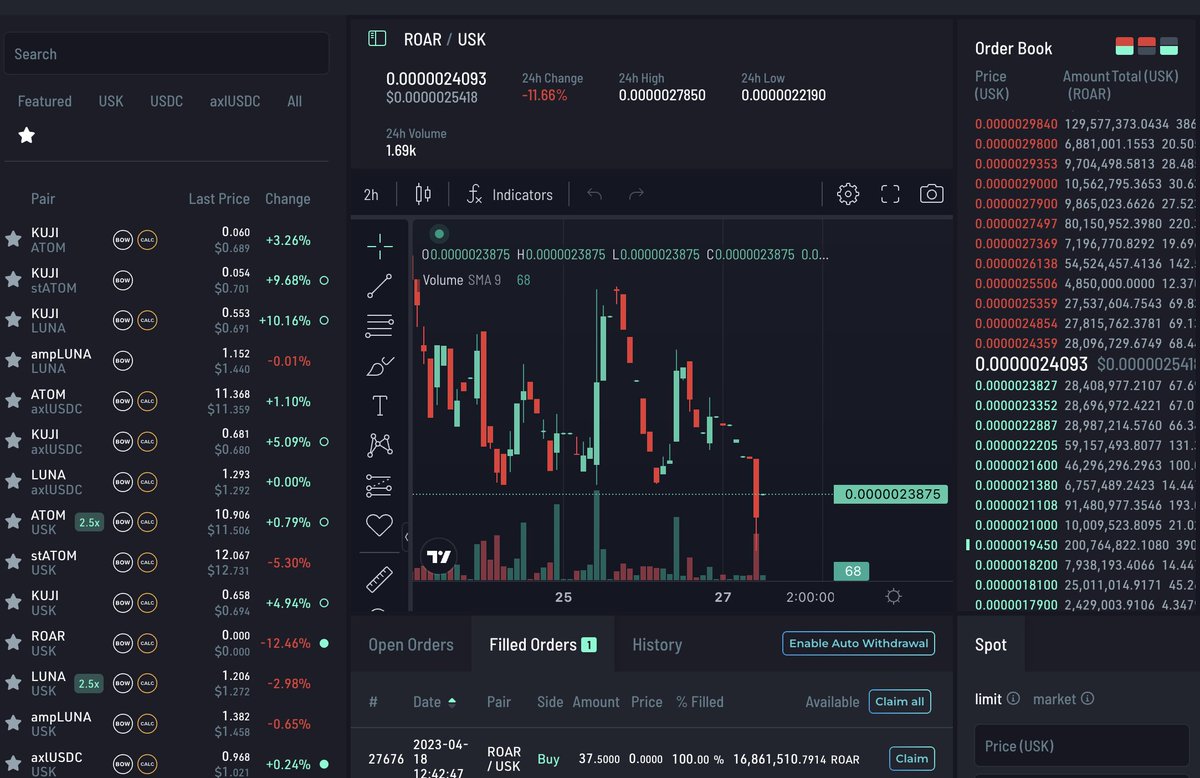
Task: Click Claim all button
Action: 900,701
